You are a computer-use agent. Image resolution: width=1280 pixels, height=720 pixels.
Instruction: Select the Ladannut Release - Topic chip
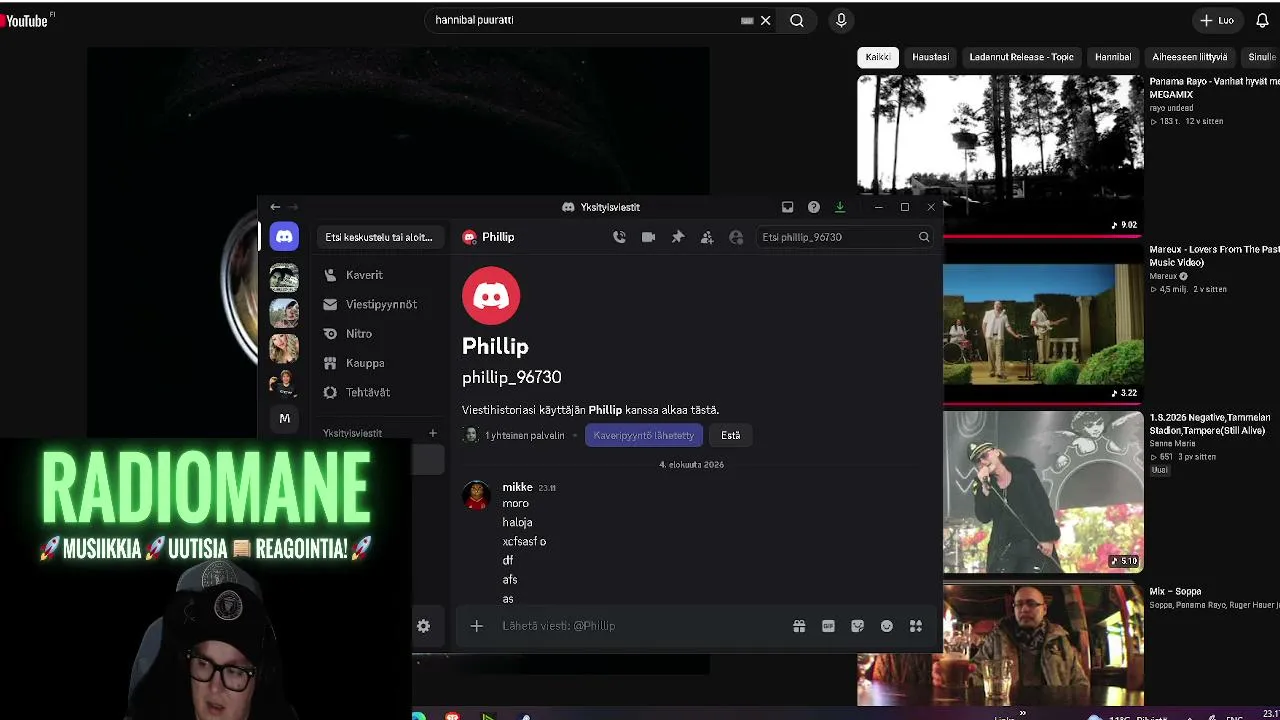1021,57
